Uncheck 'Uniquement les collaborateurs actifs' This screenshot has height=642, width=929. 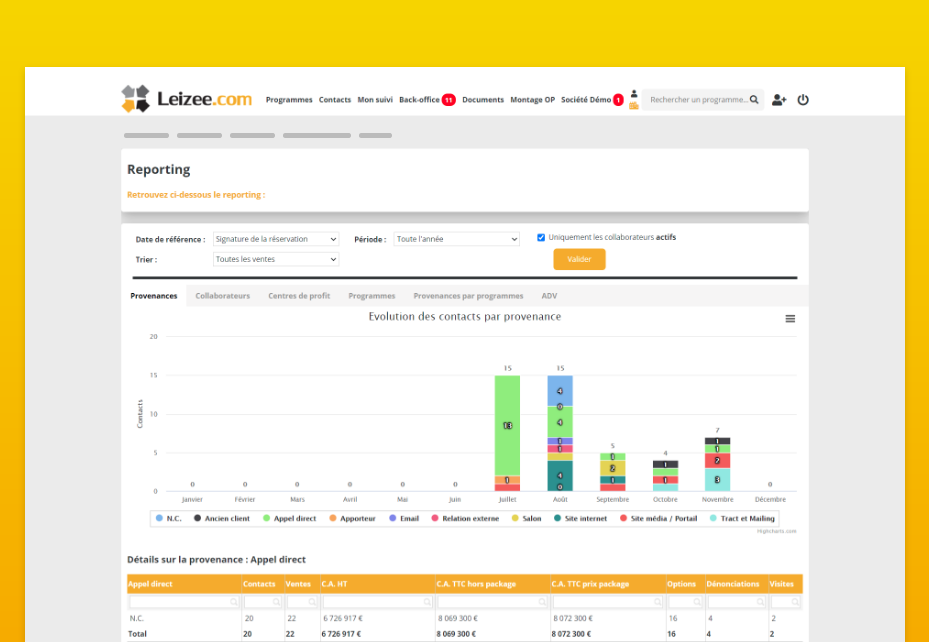point(541,237)
